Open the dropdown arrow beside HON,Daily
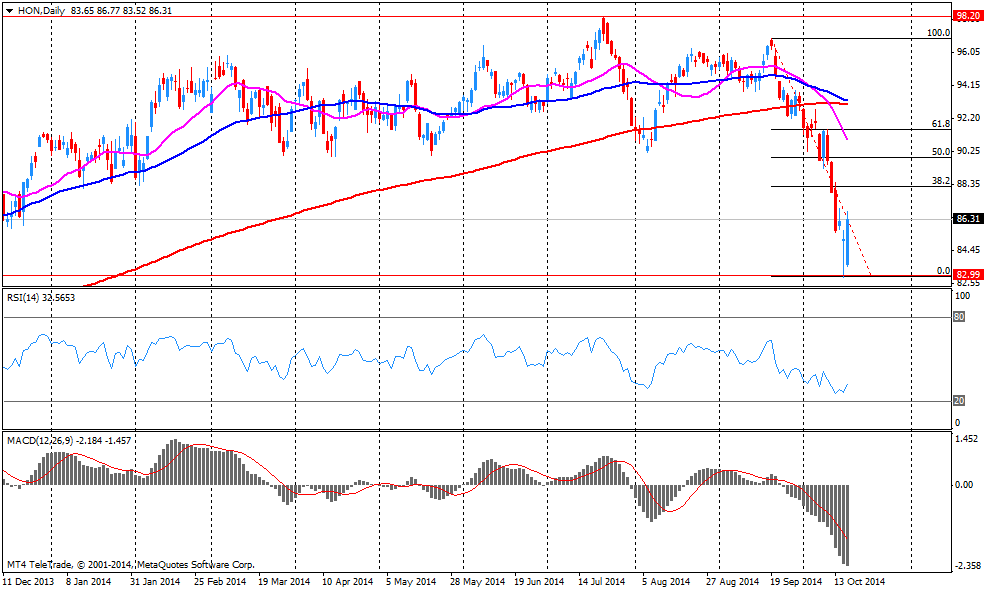The image size is (991, 590). (x=9, y=9)
